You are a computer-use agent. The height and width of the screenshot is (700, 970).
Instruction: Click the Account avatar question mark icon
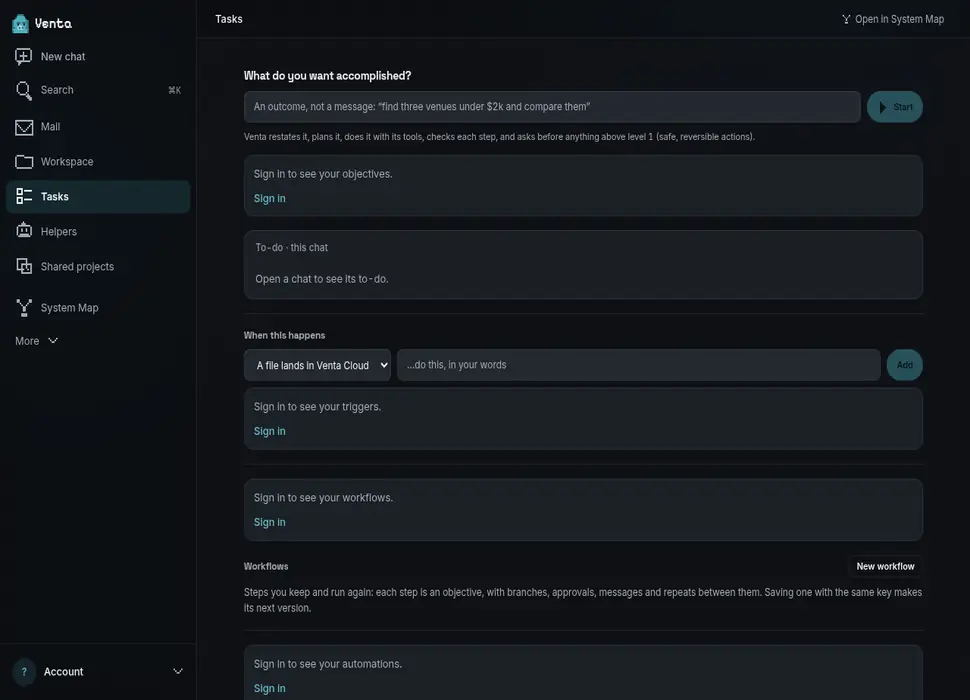point(24,672)
